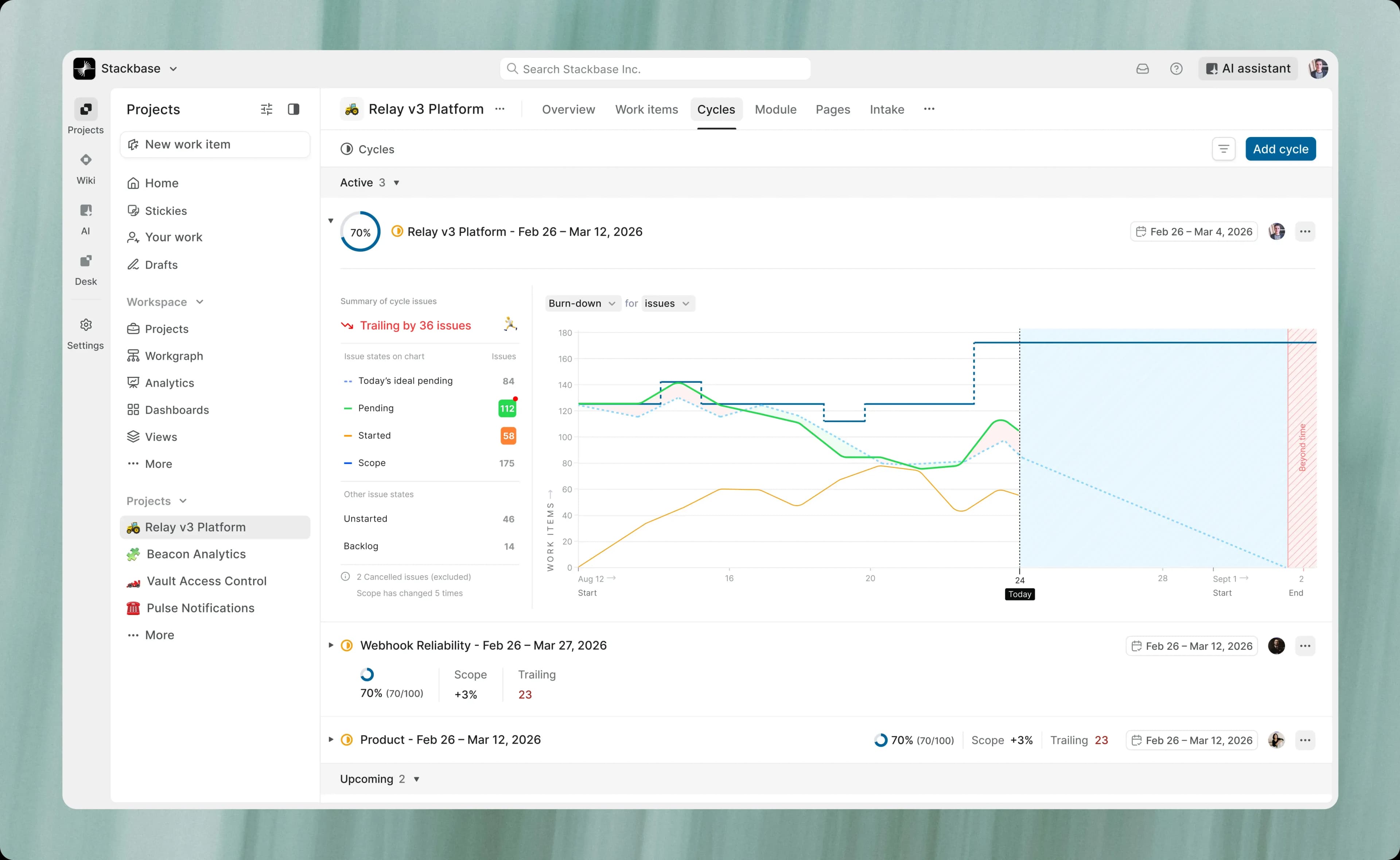Show more project tabs ellipsis
This screenshot has width=1400, height=860.
coord(929,109)
